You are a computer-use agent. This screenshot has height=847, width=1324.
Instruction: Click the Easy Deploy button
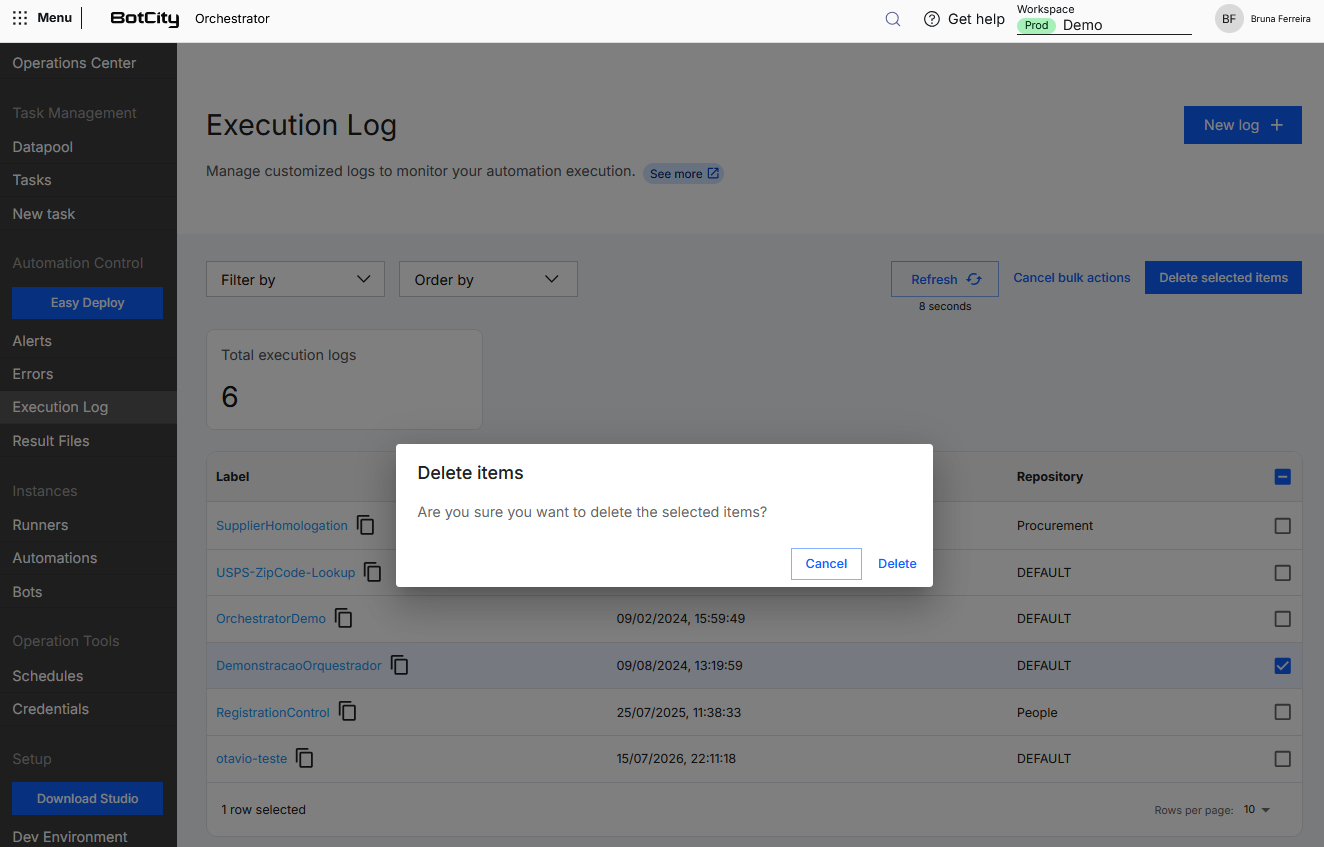pyautogui.click(x=88, y=303)
